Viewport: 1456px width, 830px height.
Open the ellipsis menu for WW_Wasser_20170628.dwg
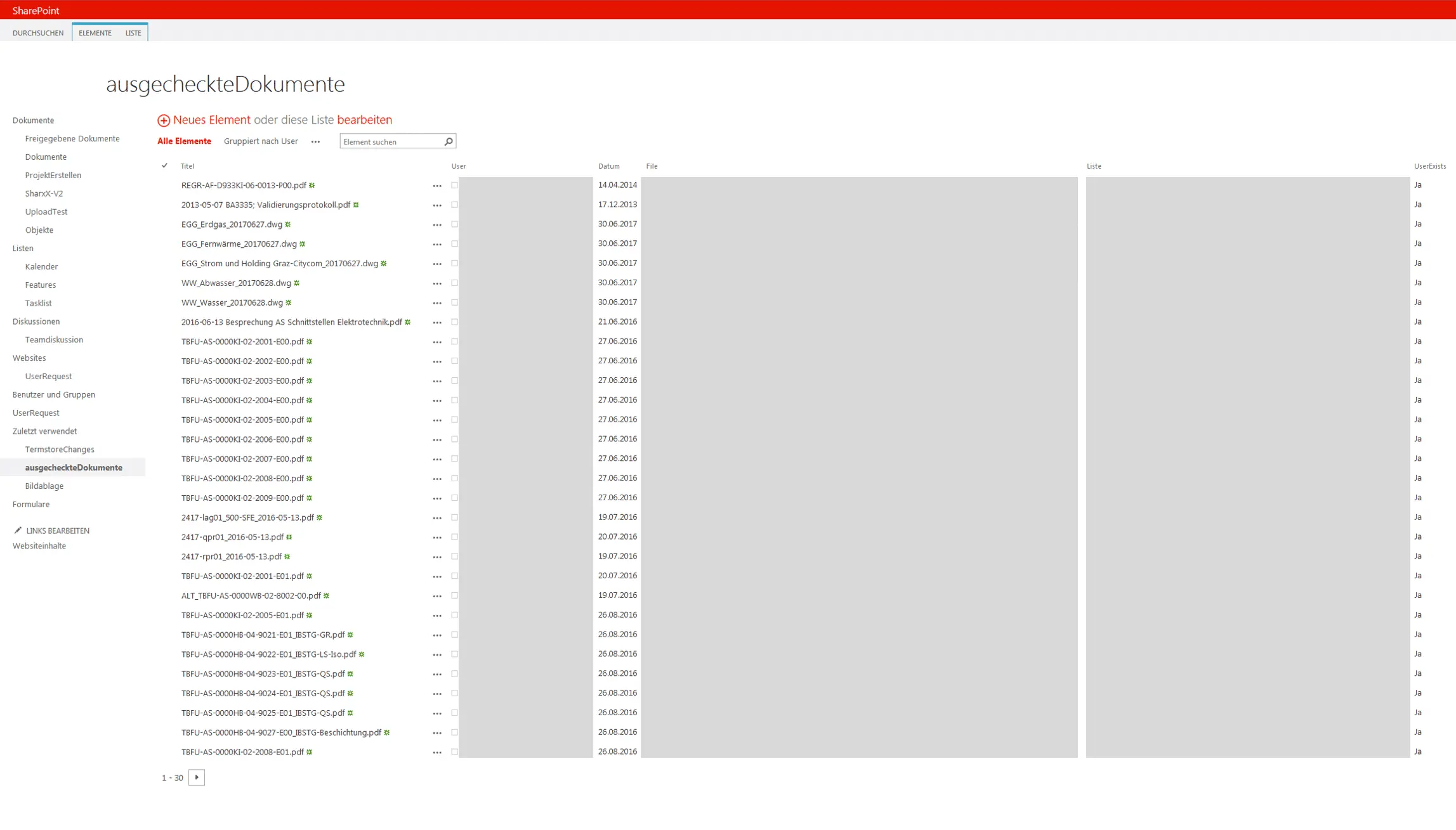coord(438,302)
